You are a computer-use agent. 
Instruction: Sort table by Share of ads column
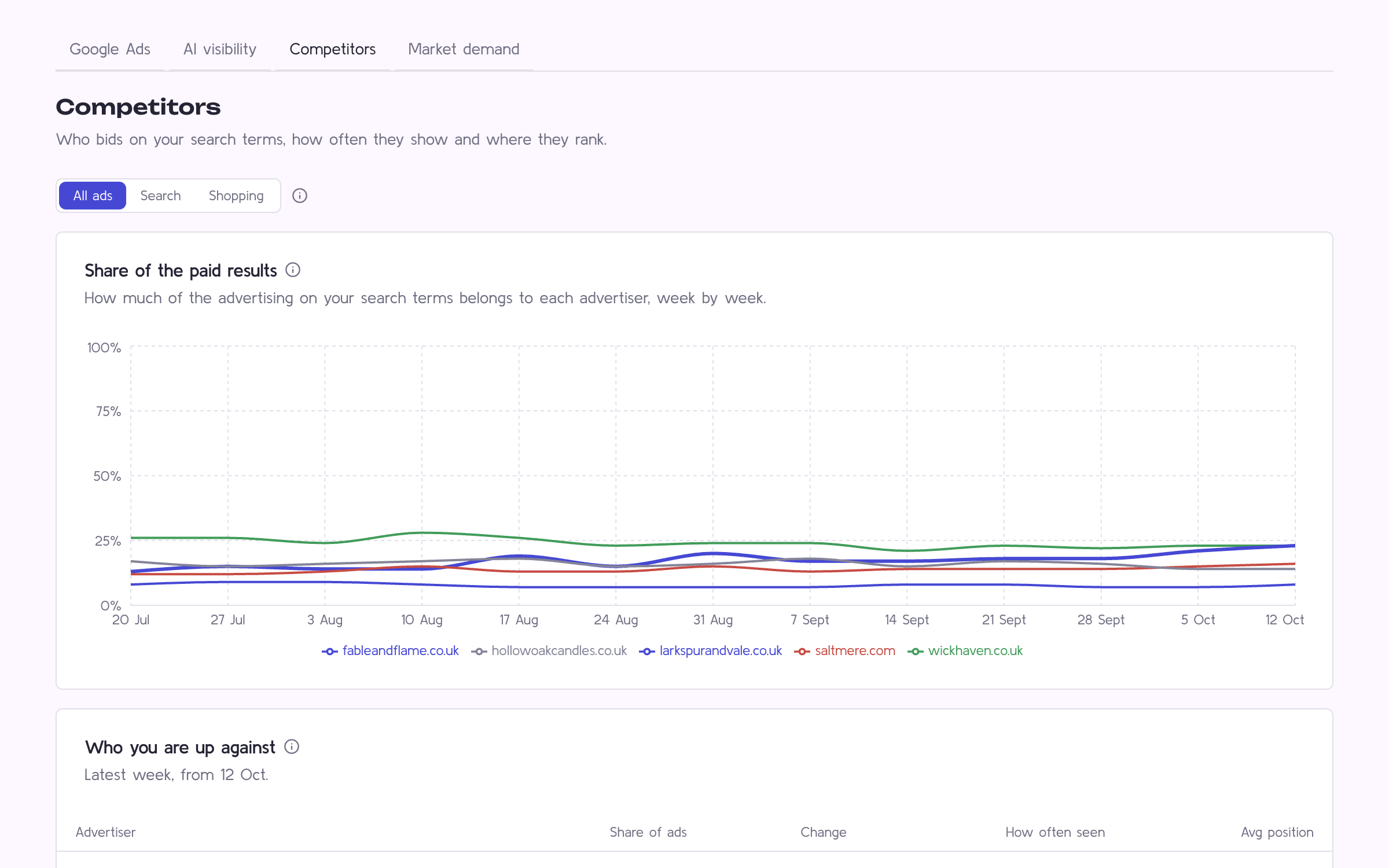point(648,832)
